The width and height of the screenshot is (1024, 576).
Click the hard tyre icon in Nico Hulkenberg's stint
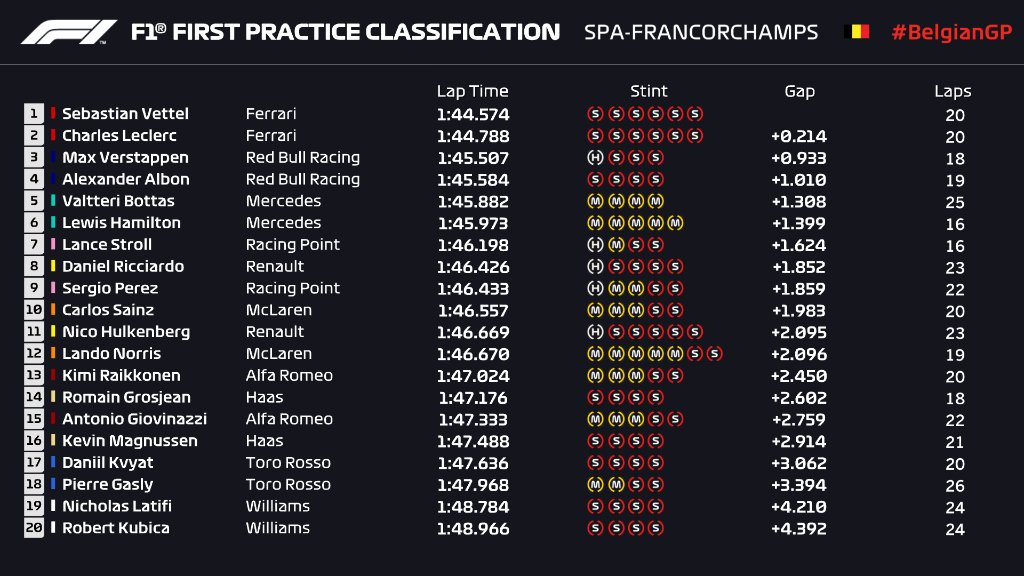pos(595,332)
